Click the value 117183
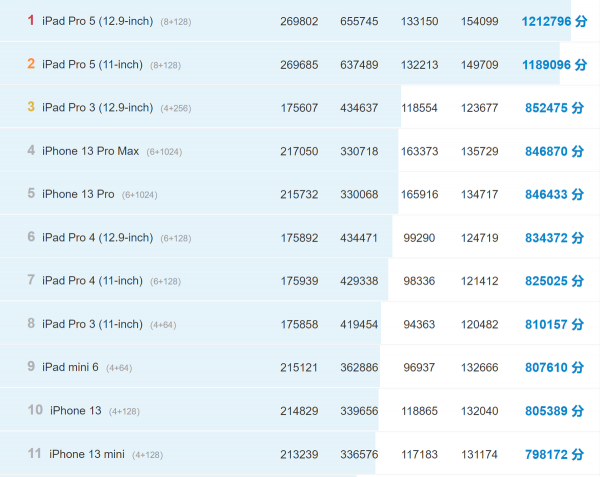The height and width of the screenshot is (477, 600). [x=419, y=454]
